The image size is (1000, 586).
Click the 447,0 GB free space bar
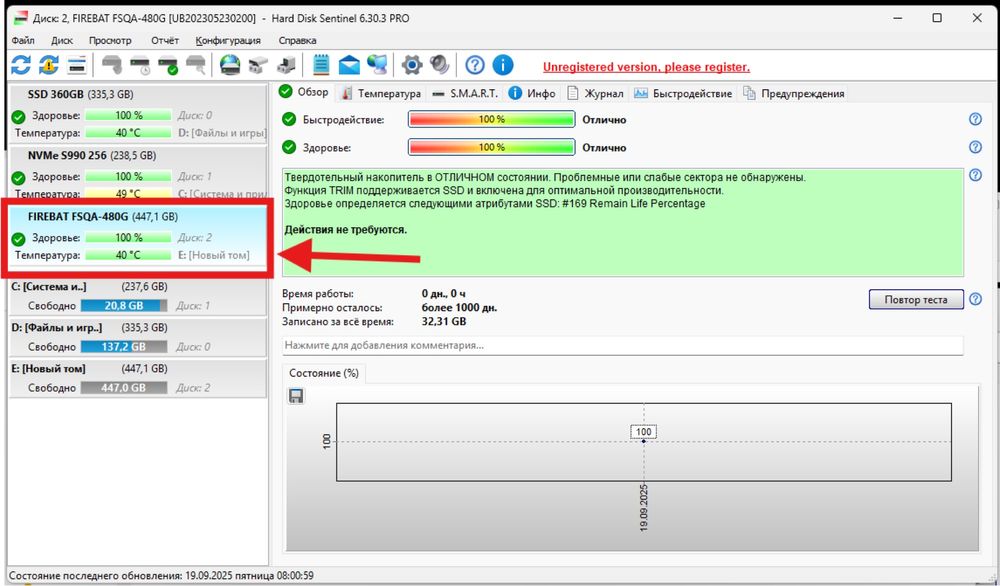(124, 388)
